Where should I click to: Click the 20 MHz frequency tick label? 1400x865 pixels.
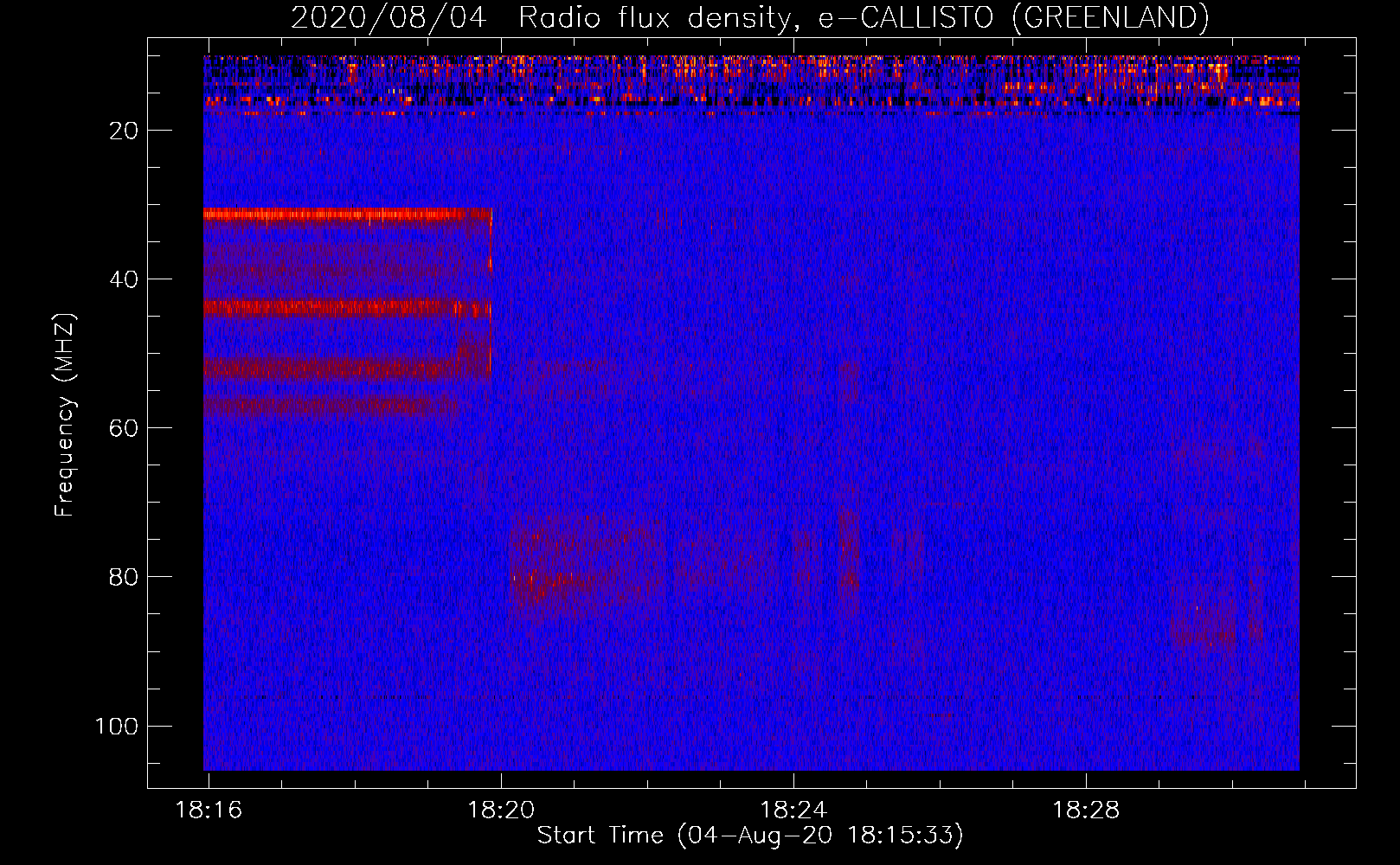pos(124,131)
